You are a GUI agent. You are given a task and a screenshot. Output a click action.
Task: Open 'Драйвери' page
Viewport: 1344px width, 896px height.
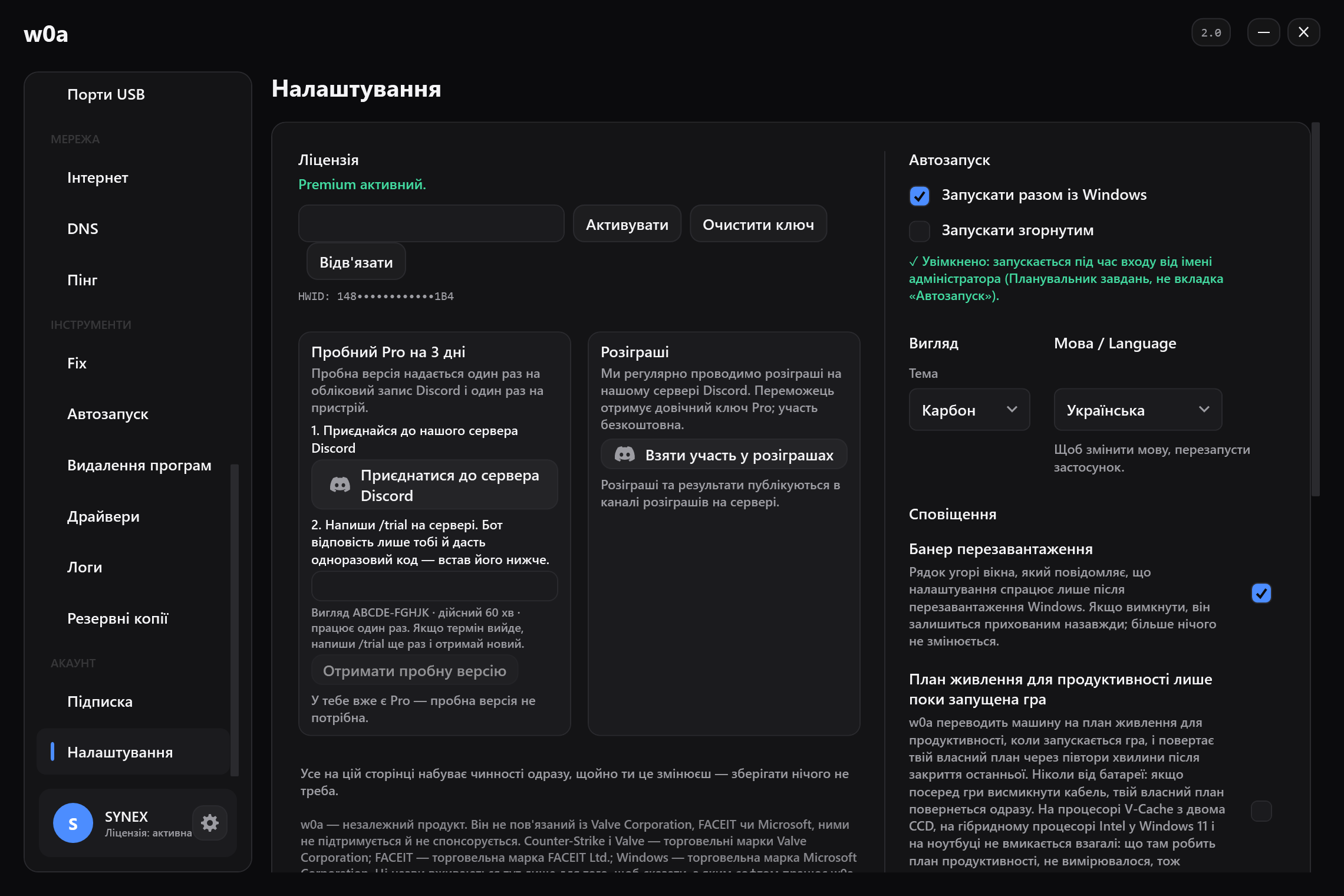point(133,516)
